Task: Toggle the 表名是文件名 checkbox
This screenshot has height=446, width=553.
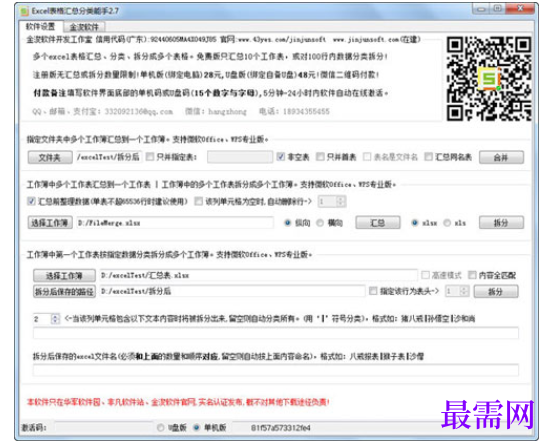Action: (x=367, y=157)
